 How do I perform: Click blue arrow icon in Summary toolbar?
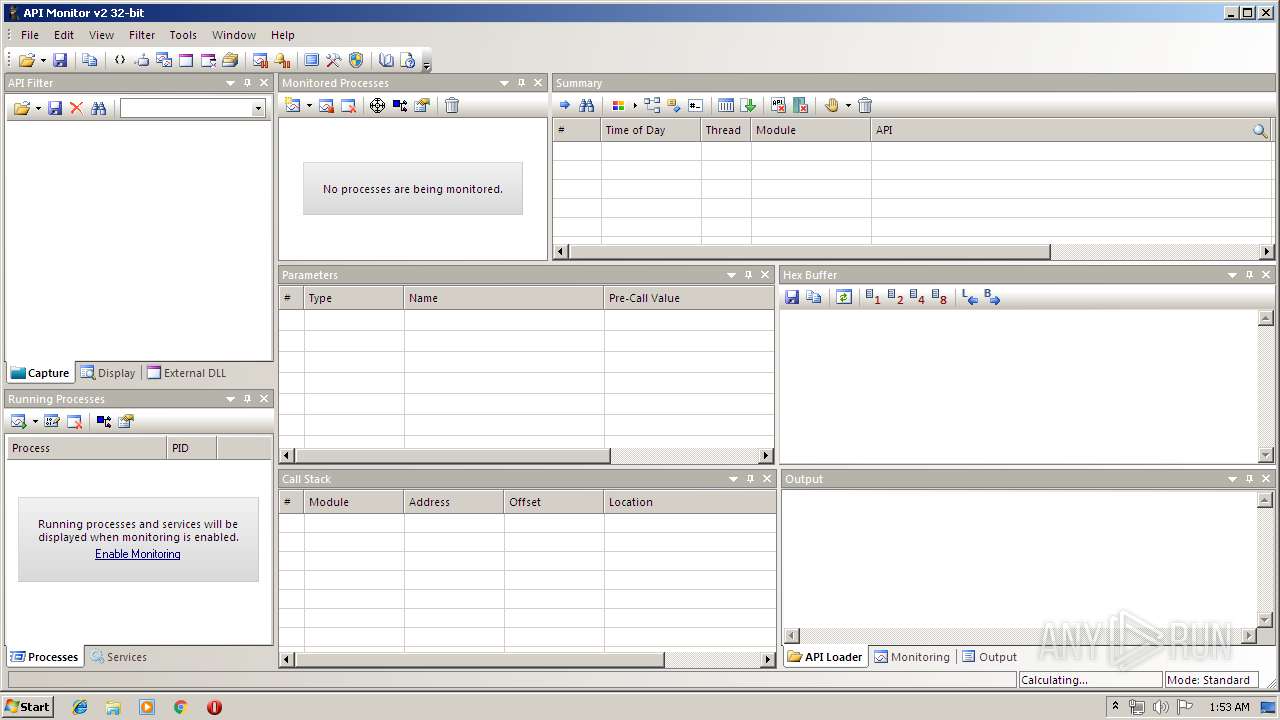565,105
